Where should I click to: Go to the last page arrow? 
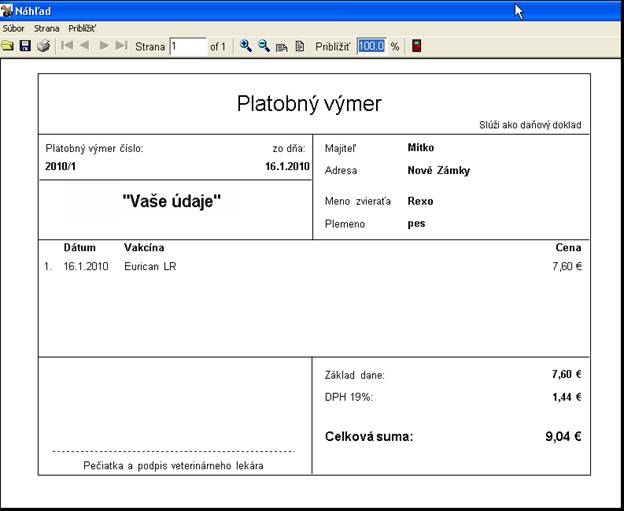(x=121, y=45)
